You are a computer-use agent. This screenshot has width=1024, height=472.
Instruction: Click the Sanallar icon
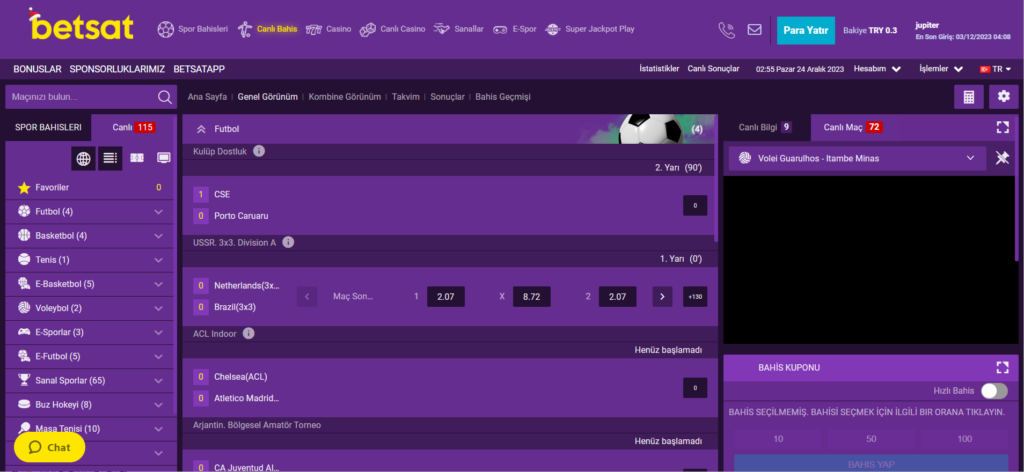click(443, 29)
